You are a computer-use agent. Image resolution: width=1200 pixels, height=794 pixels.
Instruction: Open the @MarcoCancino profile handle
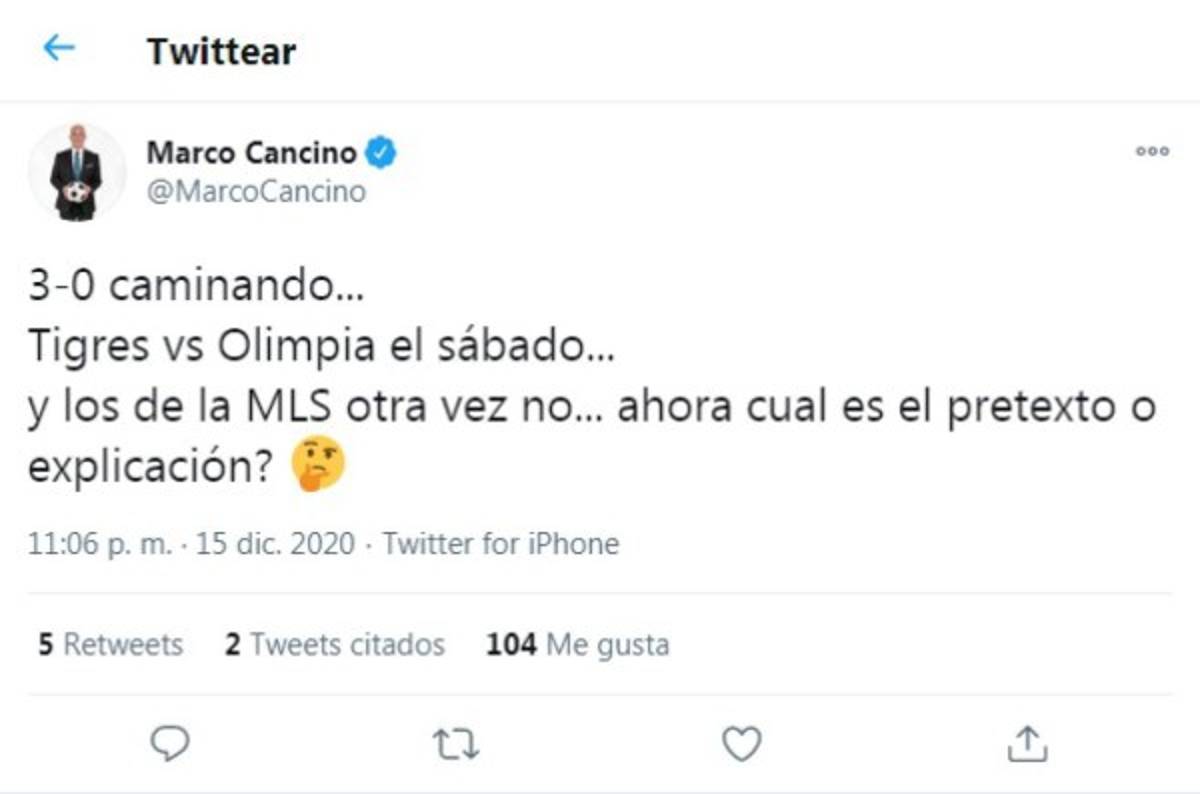(x=255, y=191)
